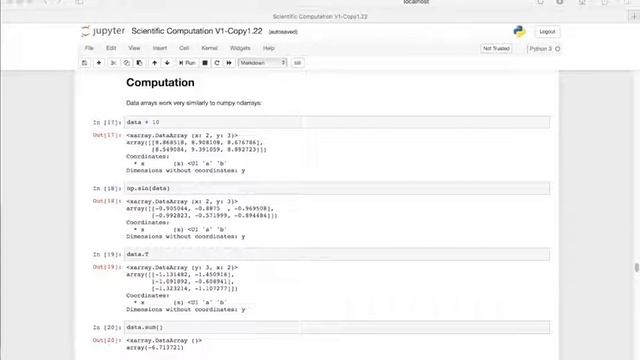Click the Python logo icon

(x=520, y=31)
